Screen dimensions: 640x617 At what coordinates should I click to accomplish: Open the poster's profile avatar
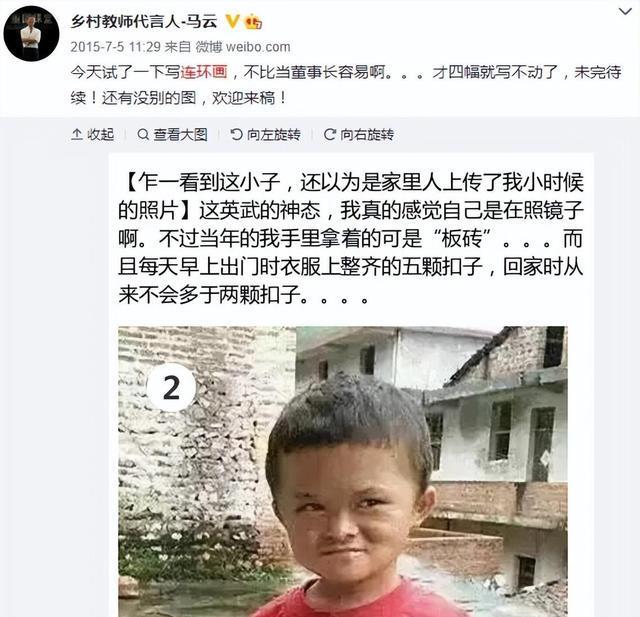click(31, 34)
